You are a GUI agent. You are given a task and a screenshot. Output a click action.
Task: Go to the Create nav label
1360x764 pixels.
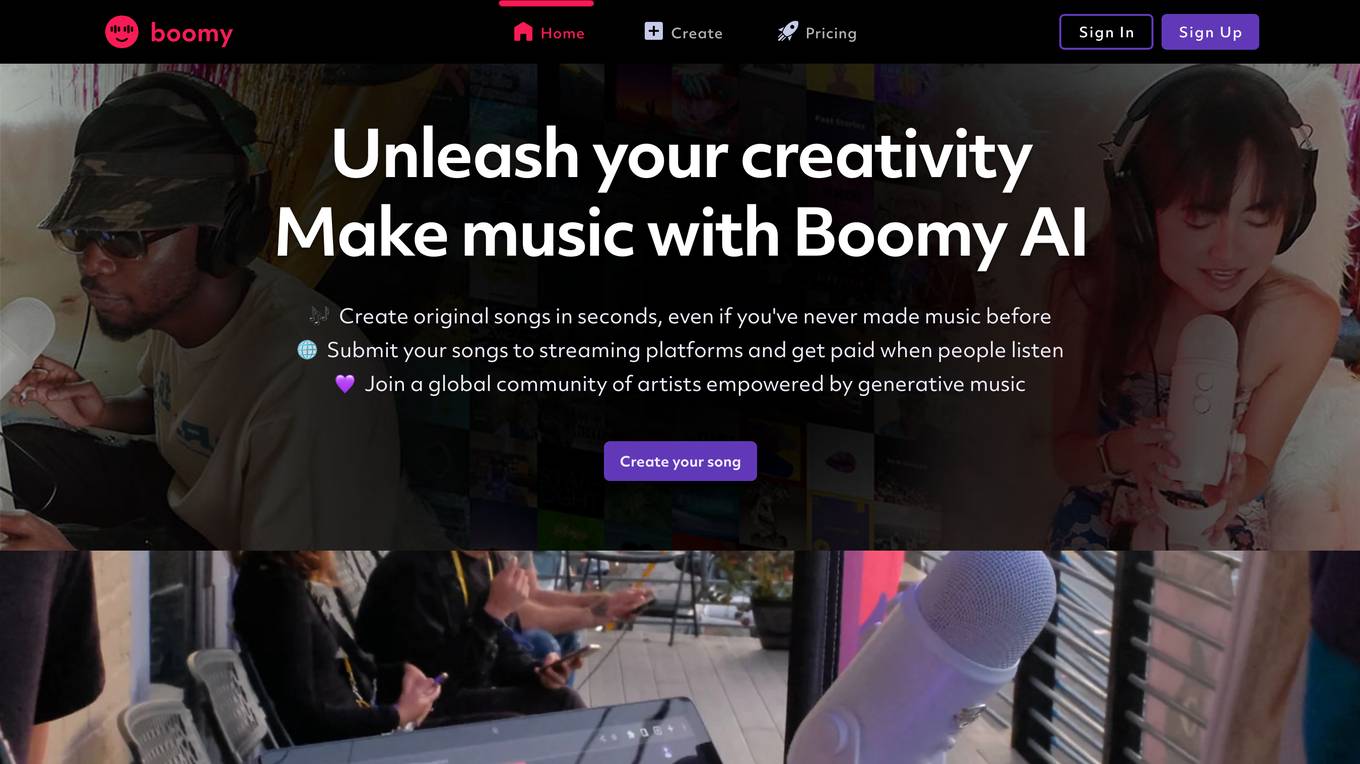click(697, 33)
